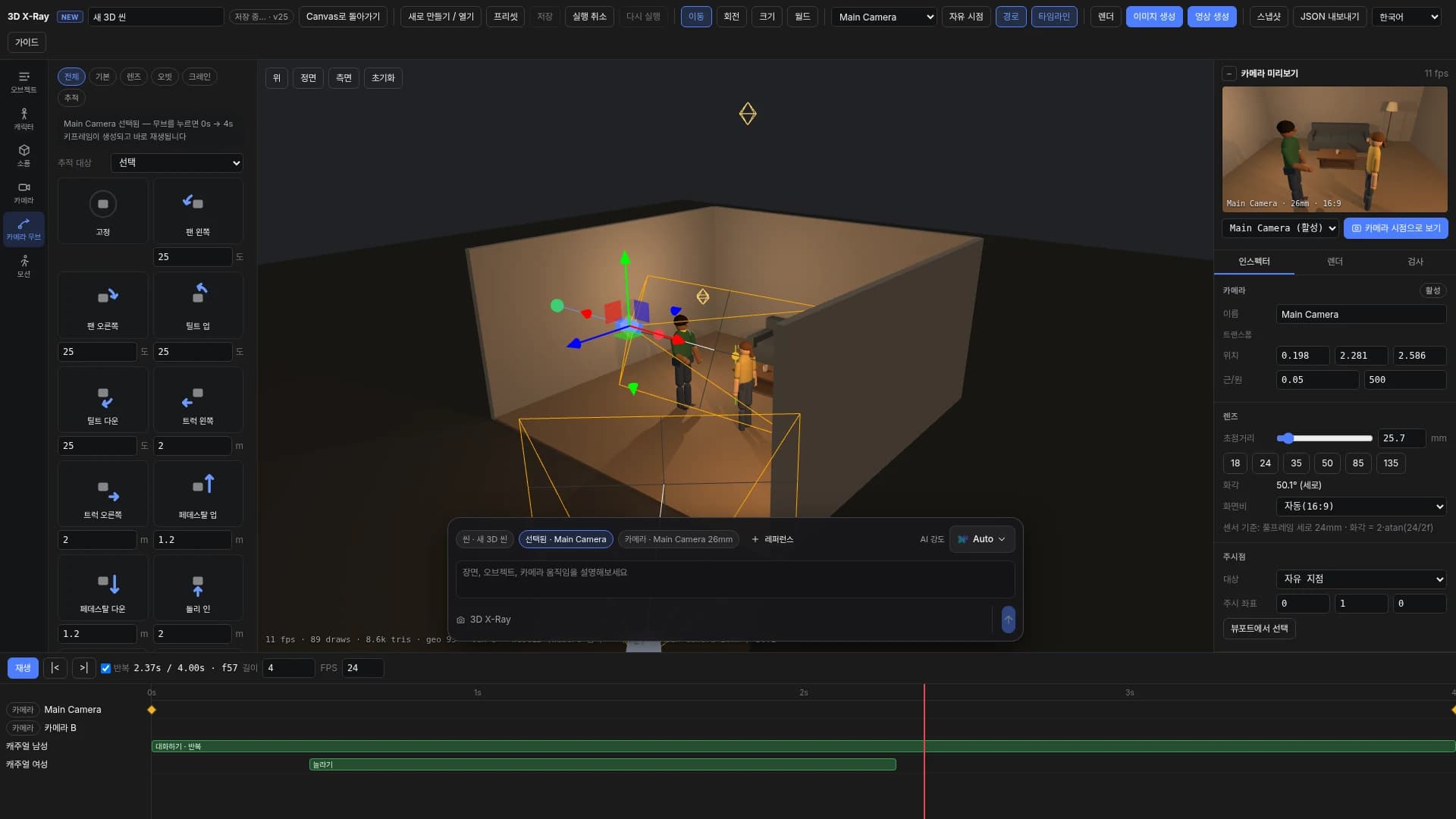Image resolution: width=1456 pixels, height=819 pixels.
Task: Select the 전체 filter chip
Action: (x=71, y=77)
